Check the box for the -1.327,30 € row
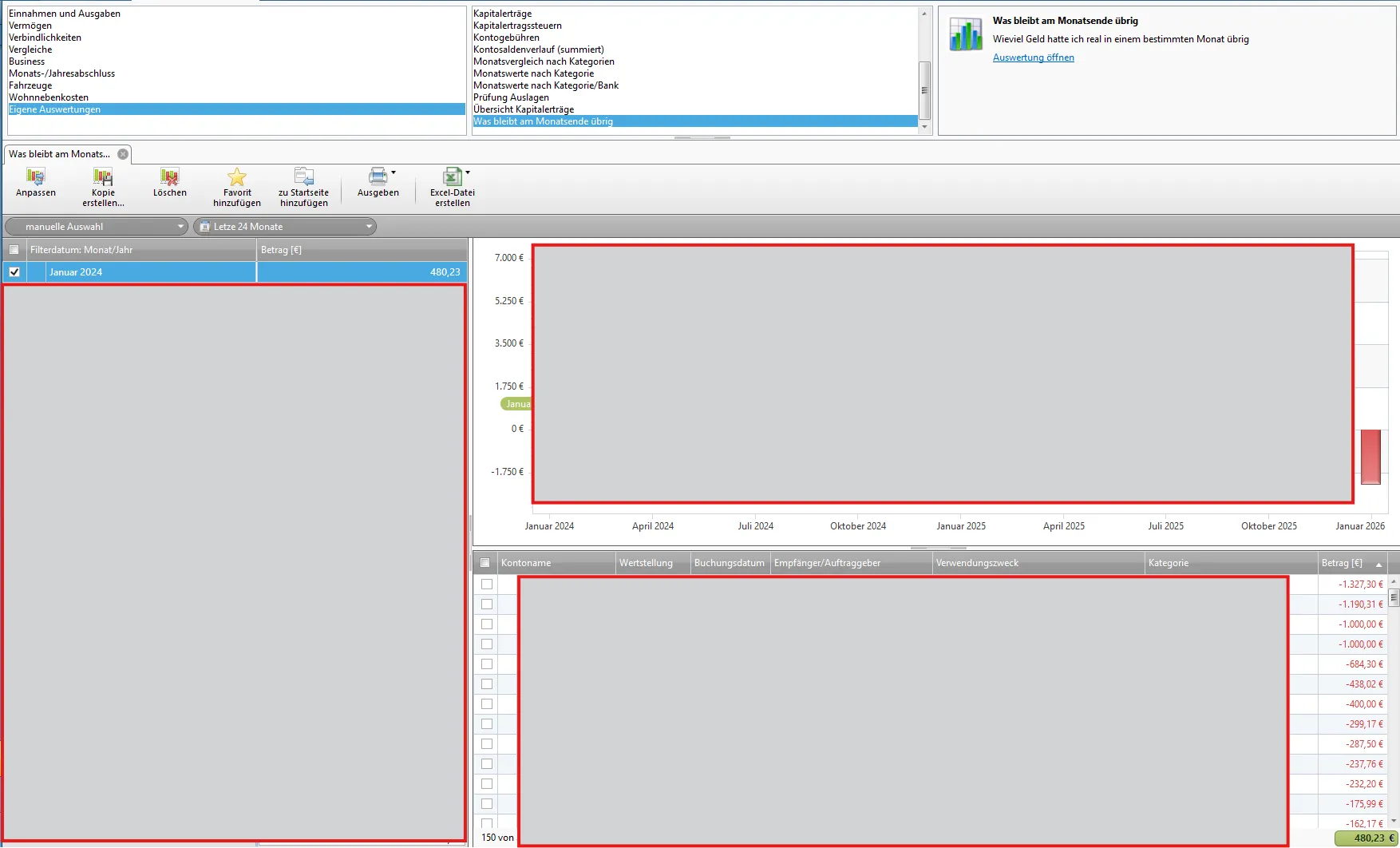The width and height of the screenshot is (1400, 848). pos(487,584)
